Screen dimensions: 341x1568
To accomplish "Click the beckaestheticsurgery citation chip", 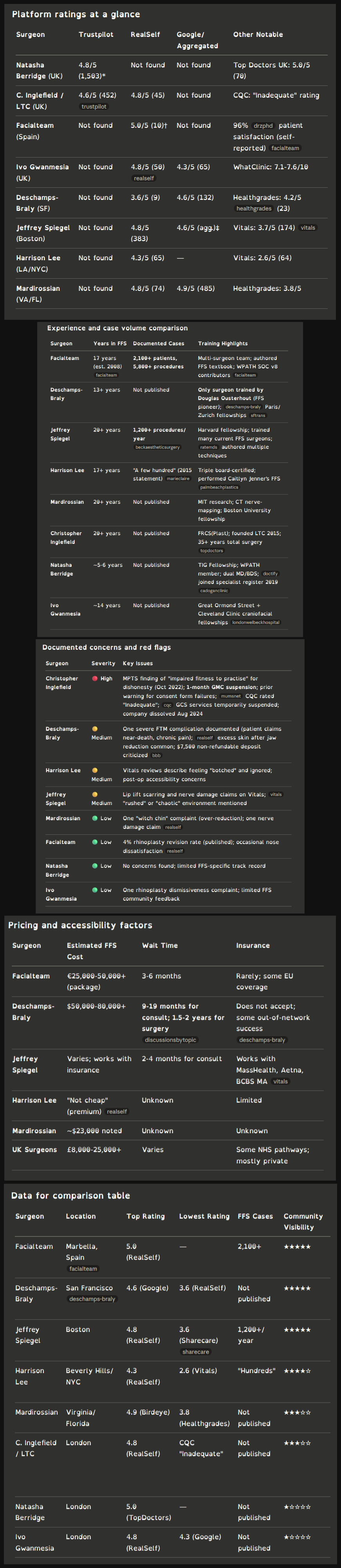I will 157,448.
